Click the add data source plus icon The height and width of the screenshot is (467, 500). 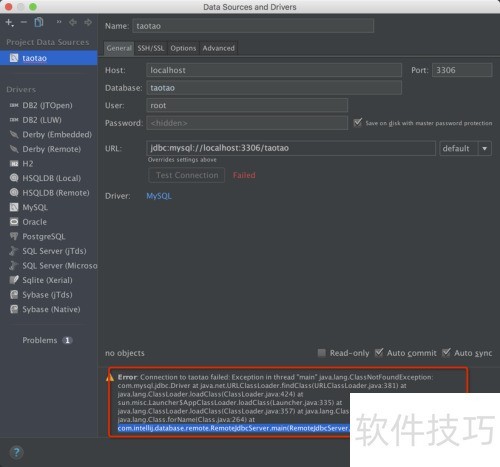pyautogui.click(x=9, y=22)
